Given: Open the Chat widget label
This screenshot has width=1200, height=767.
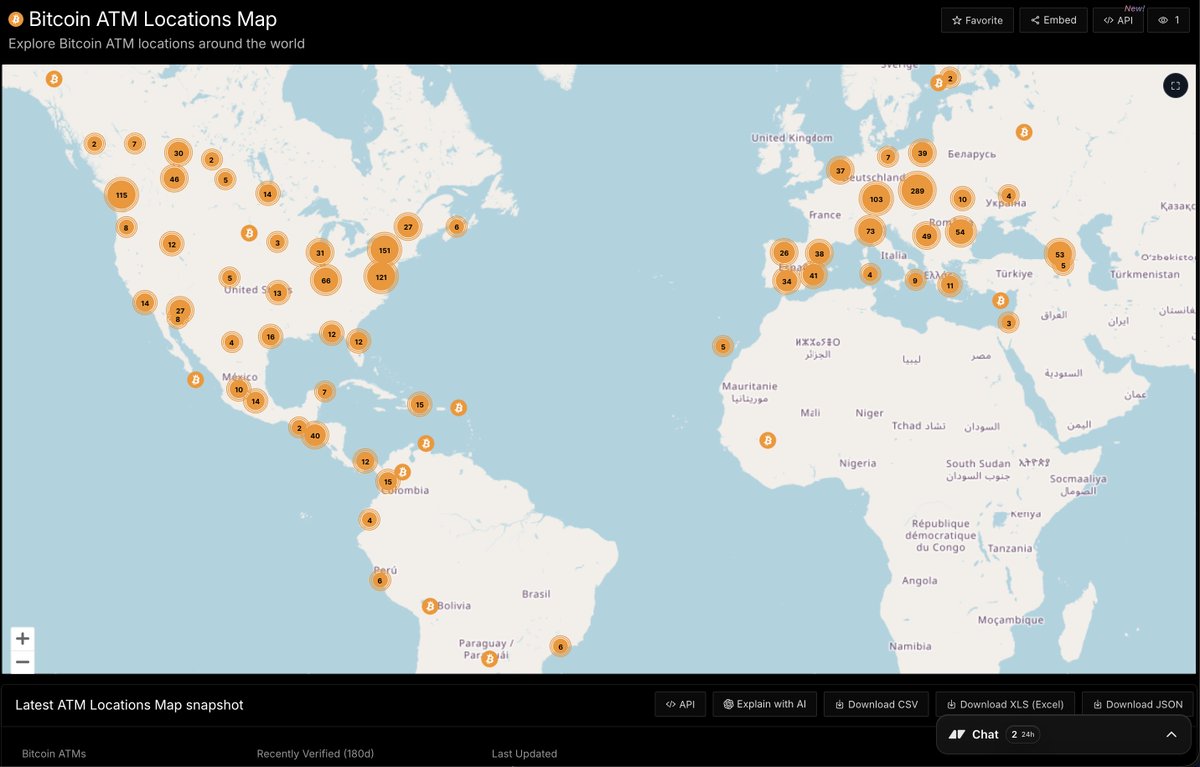Looking at the screenshot, I should (985, 734).
